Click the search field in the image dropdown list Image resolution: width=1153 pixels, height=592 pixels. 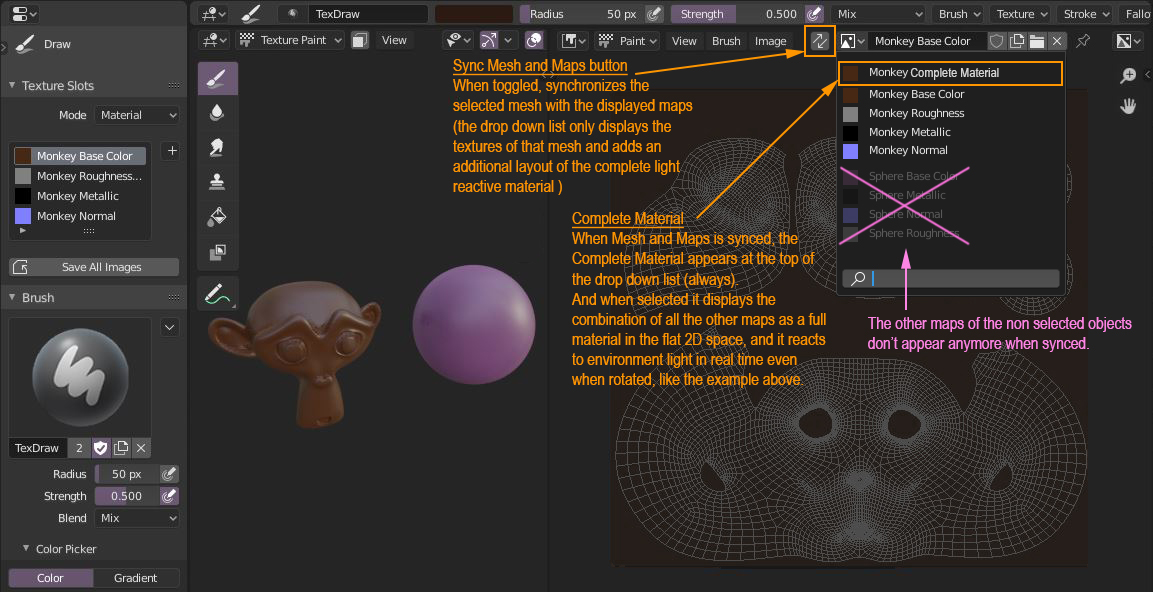pyautogui.click(x=951, y=278)
